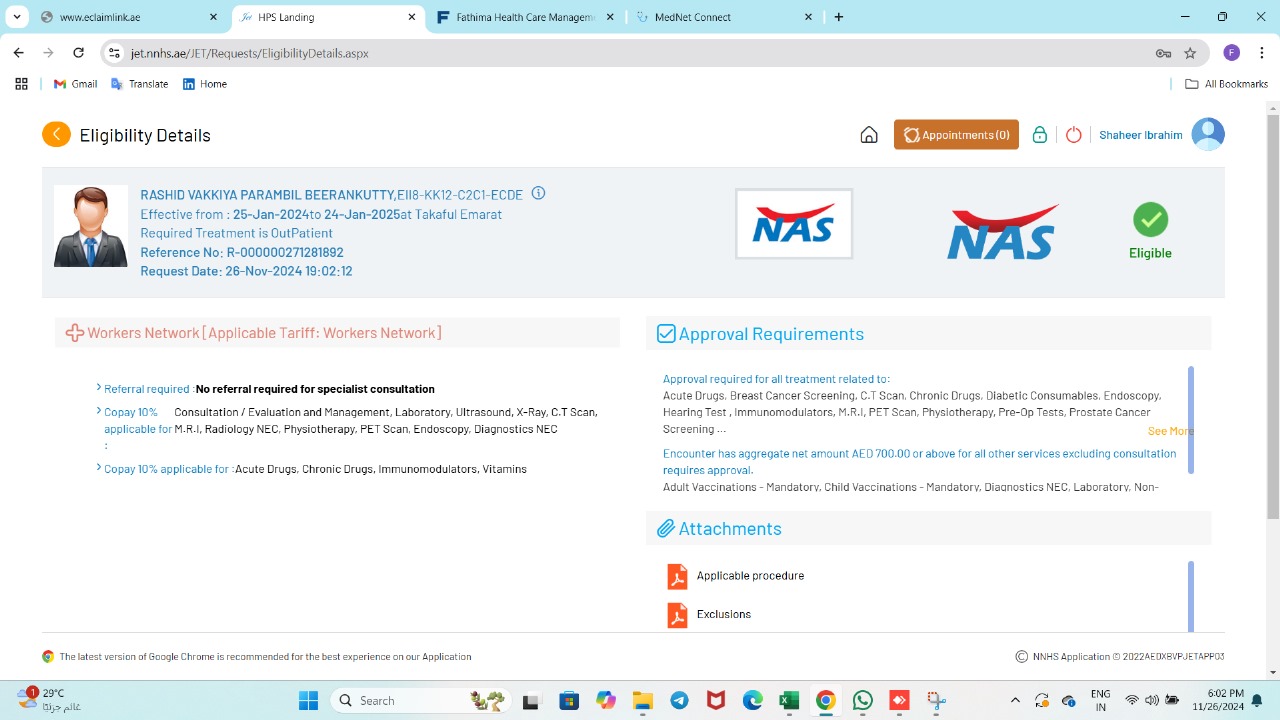Switch to the MedNet Connect tab

[724, 17]
